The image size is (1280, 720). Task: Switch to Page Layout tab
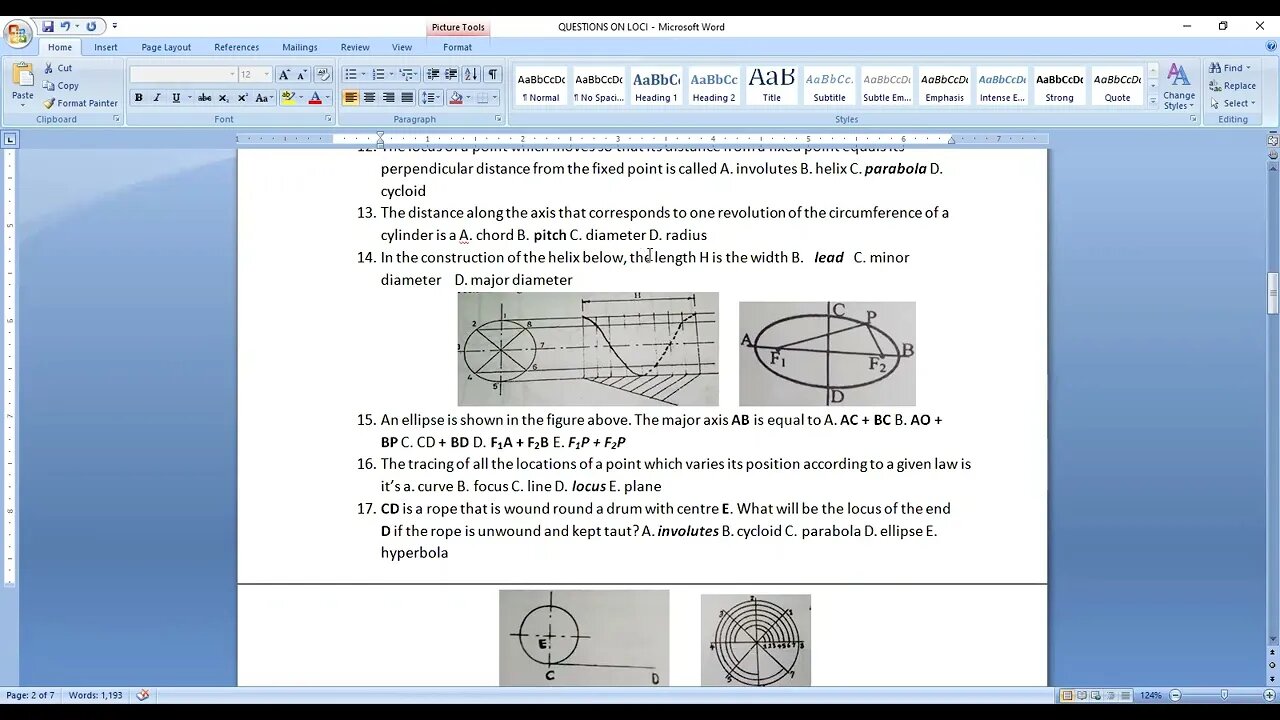166,47
